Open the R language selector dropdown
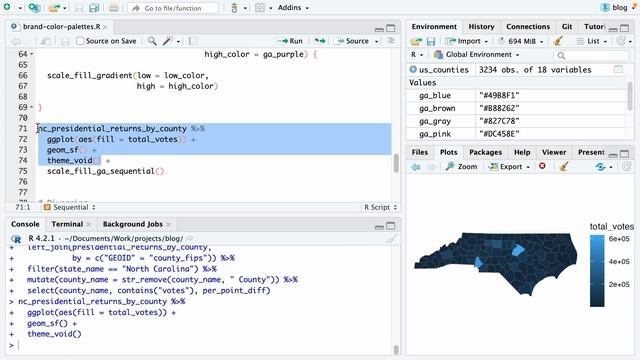 (x=417, y=55)
